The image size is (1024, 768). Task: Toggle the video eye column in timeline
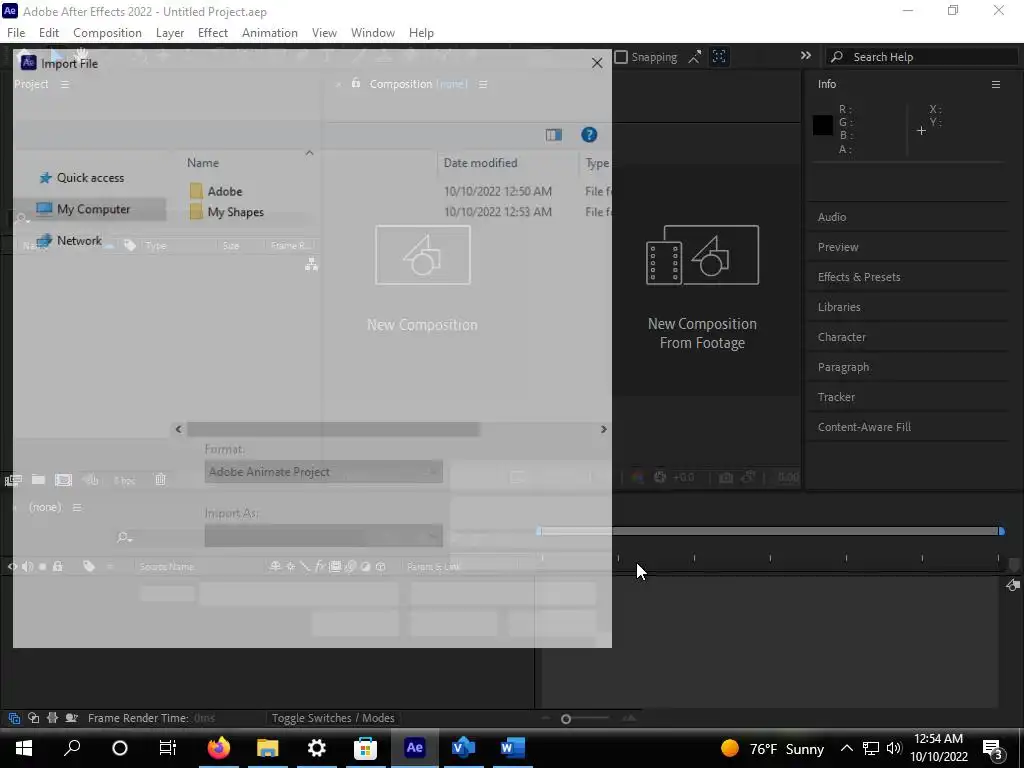click(12, 566)
